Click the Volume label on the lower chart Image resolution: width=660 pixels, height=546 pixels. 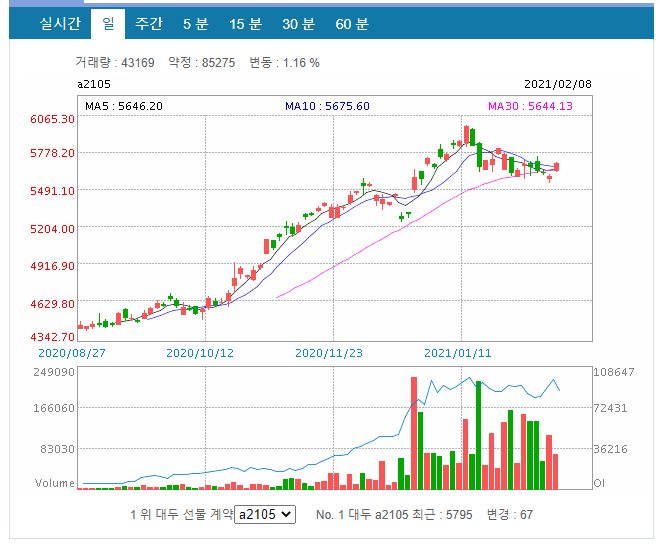click(x=55, y=483)
